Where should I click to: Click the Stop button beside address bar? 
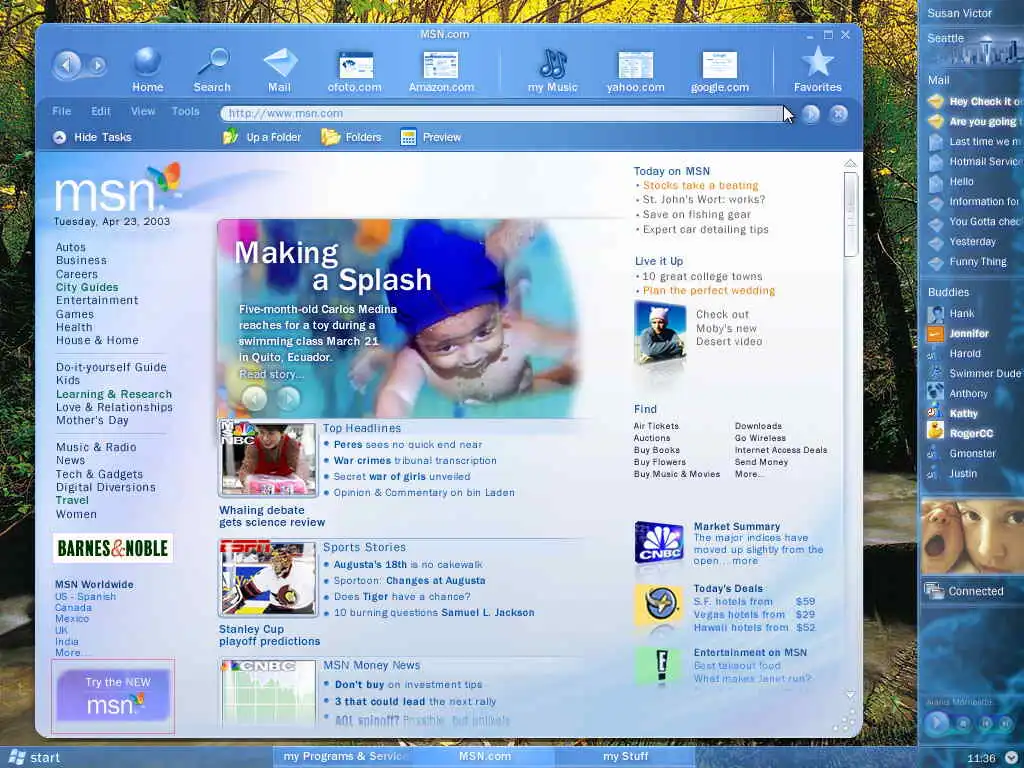tap(839, 114)
